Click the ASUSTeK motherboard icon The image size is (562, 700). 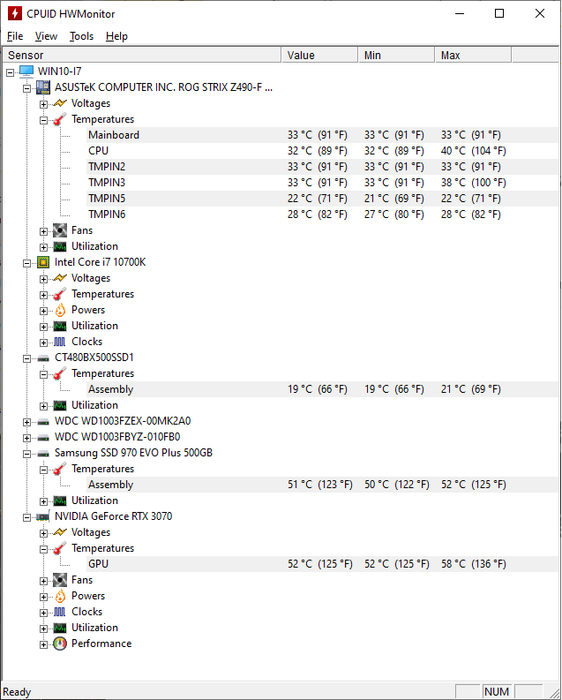pos(43,88)
